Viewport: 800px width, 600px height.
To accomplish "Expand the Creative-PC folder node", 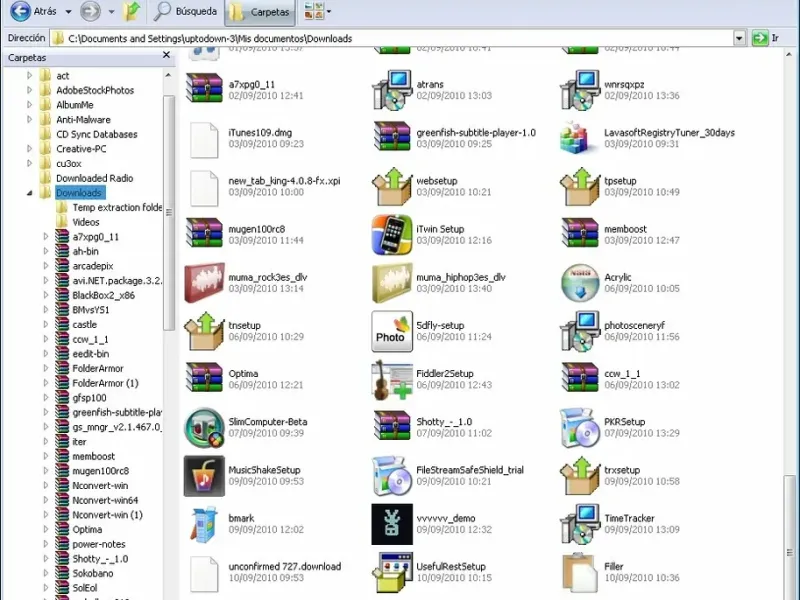I will [29, 149].
